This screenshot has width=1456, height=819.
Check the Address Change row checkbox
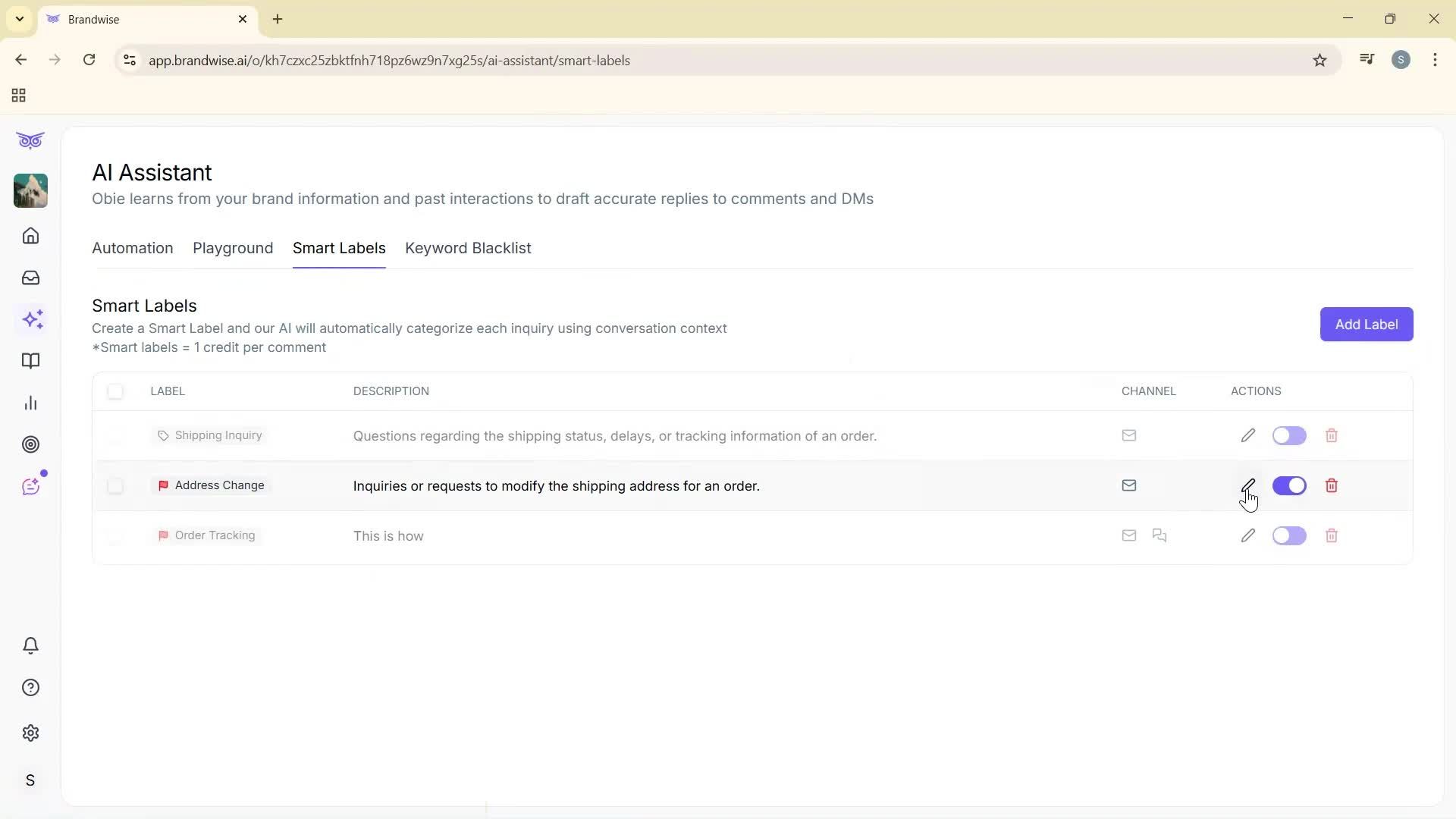pyautogui.click(x=115, y=486)
